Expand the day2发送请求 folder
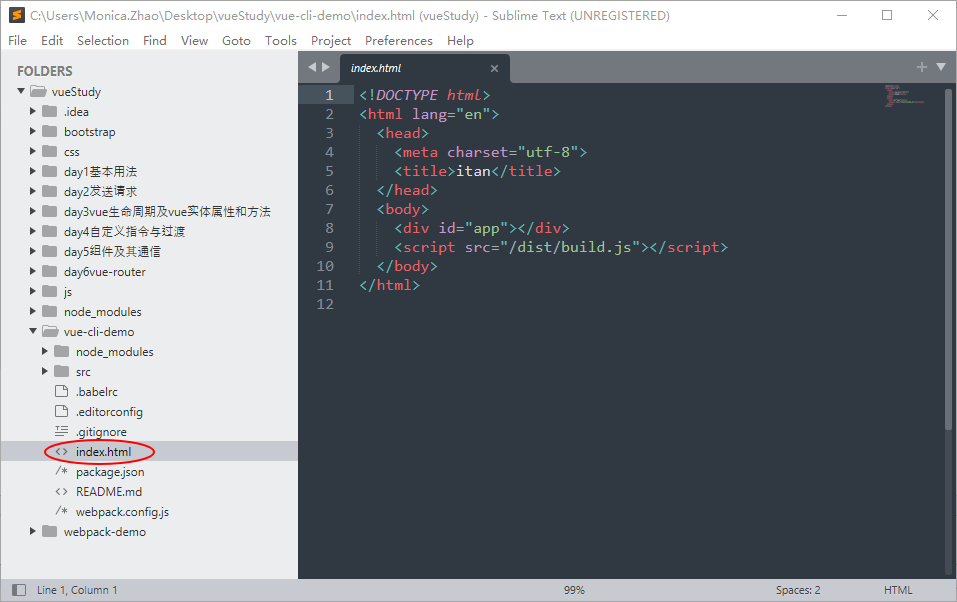 33,191
